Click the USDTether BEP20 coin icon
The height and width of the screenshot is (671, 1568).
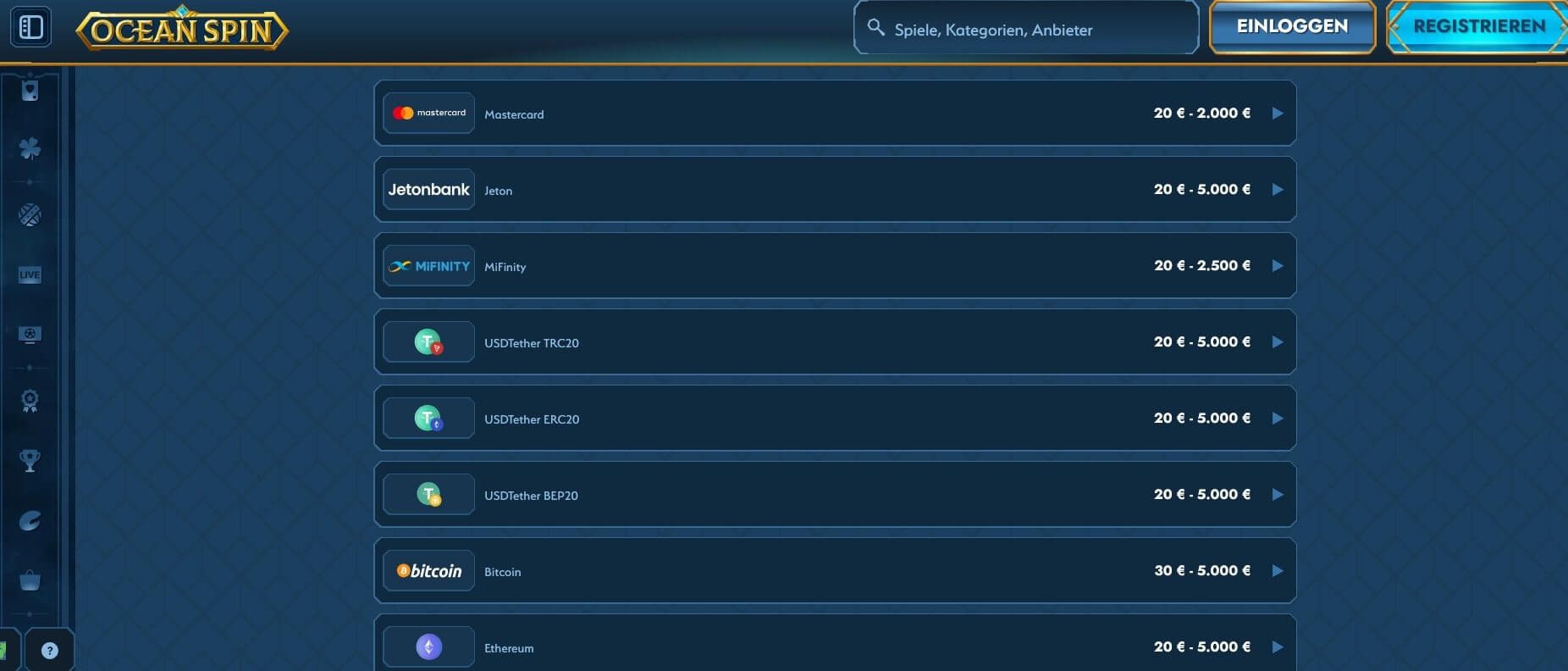(428, 494)
